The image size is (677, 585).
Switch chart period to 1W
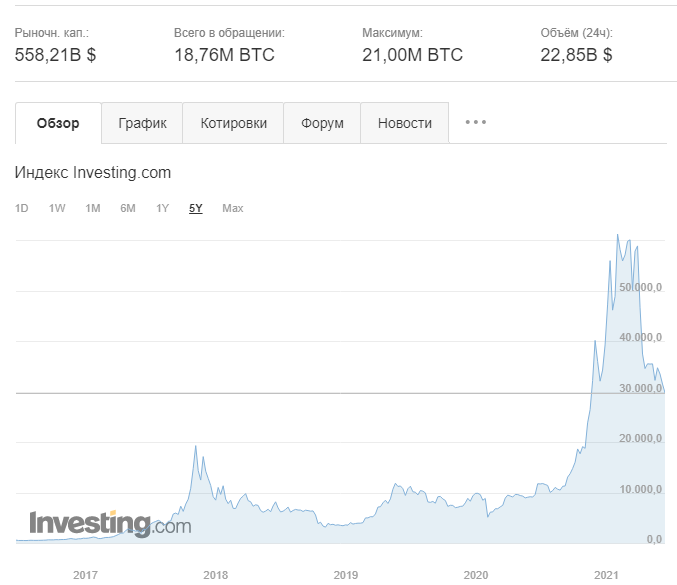coord(57,208)
